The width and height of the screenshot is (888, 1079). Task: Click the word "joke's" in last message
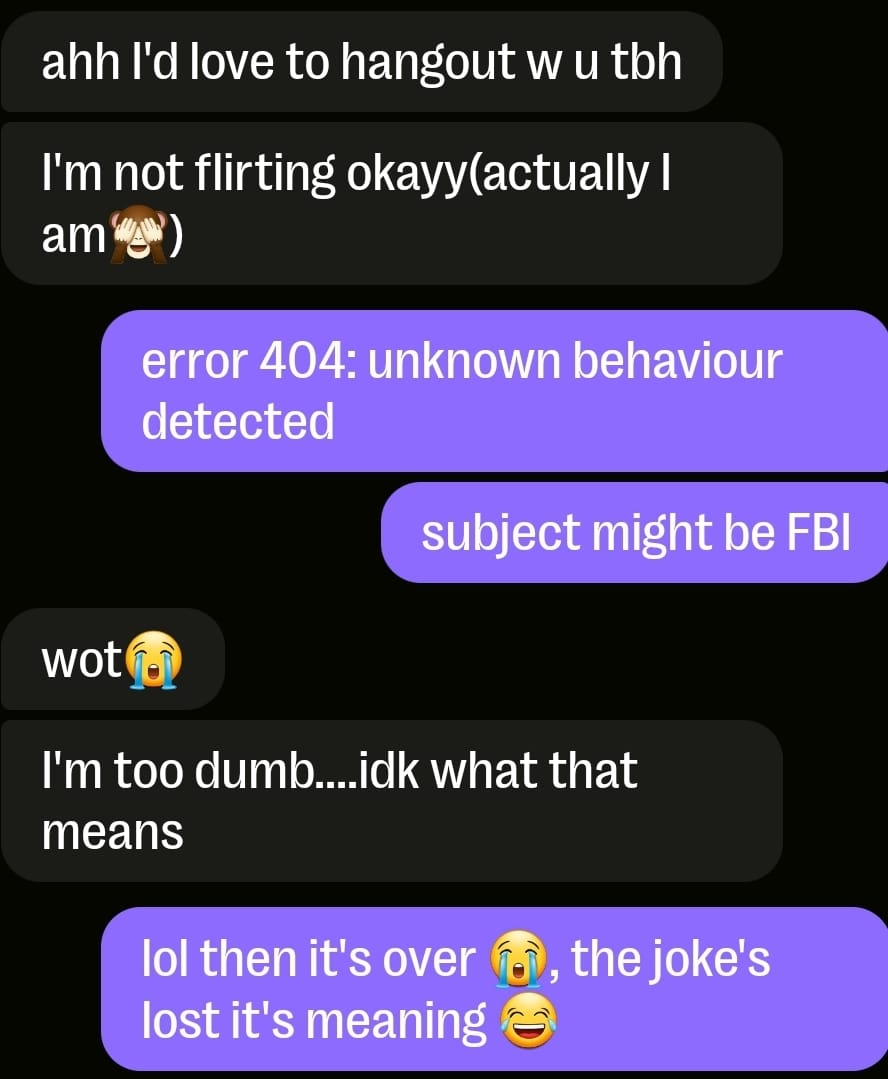670,961
